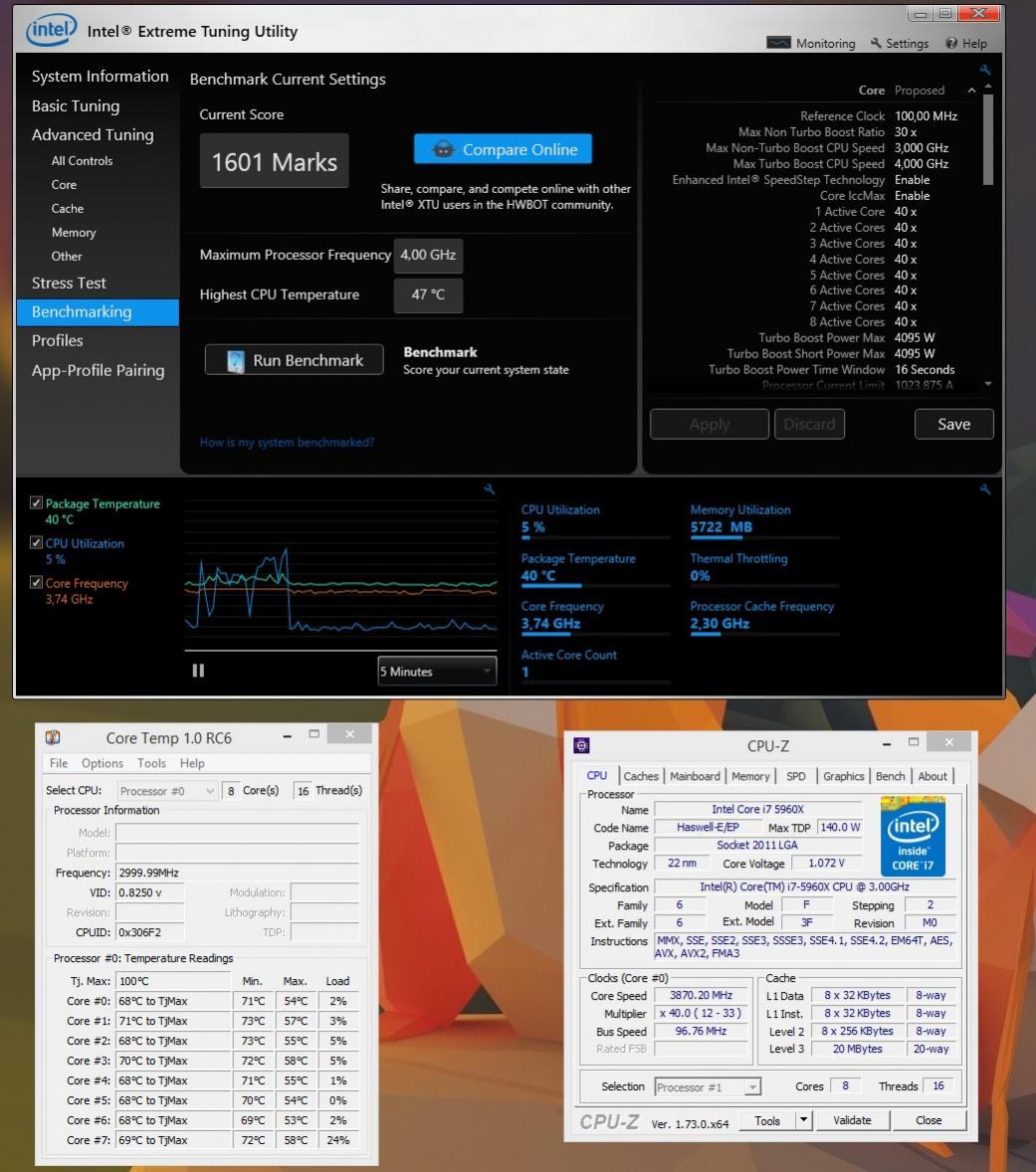This screenshot has height=1172, width=1036.
Task: Click Core Temp Frequency field 2999.99MHz
Action: coord(238,873)
